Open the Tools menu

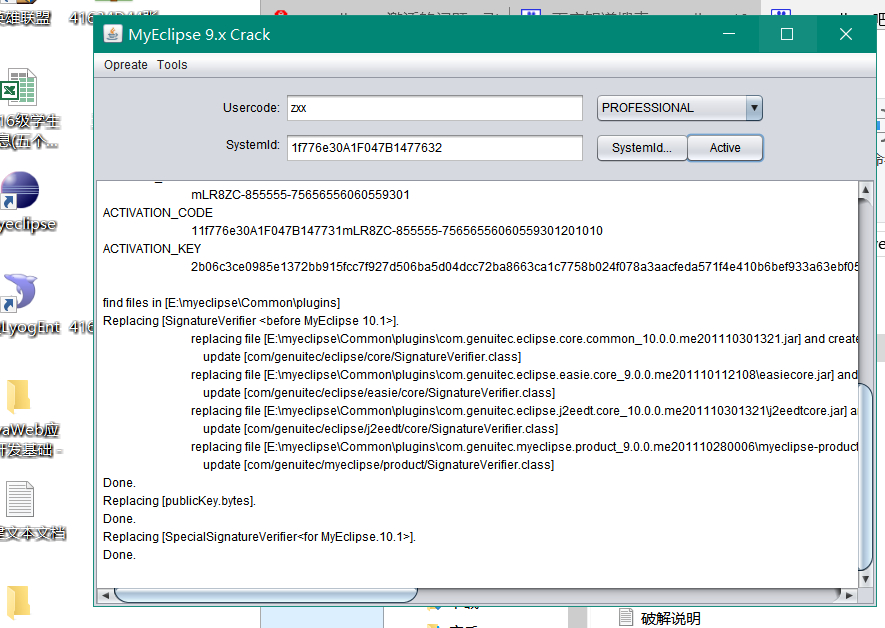coord(172,65)
